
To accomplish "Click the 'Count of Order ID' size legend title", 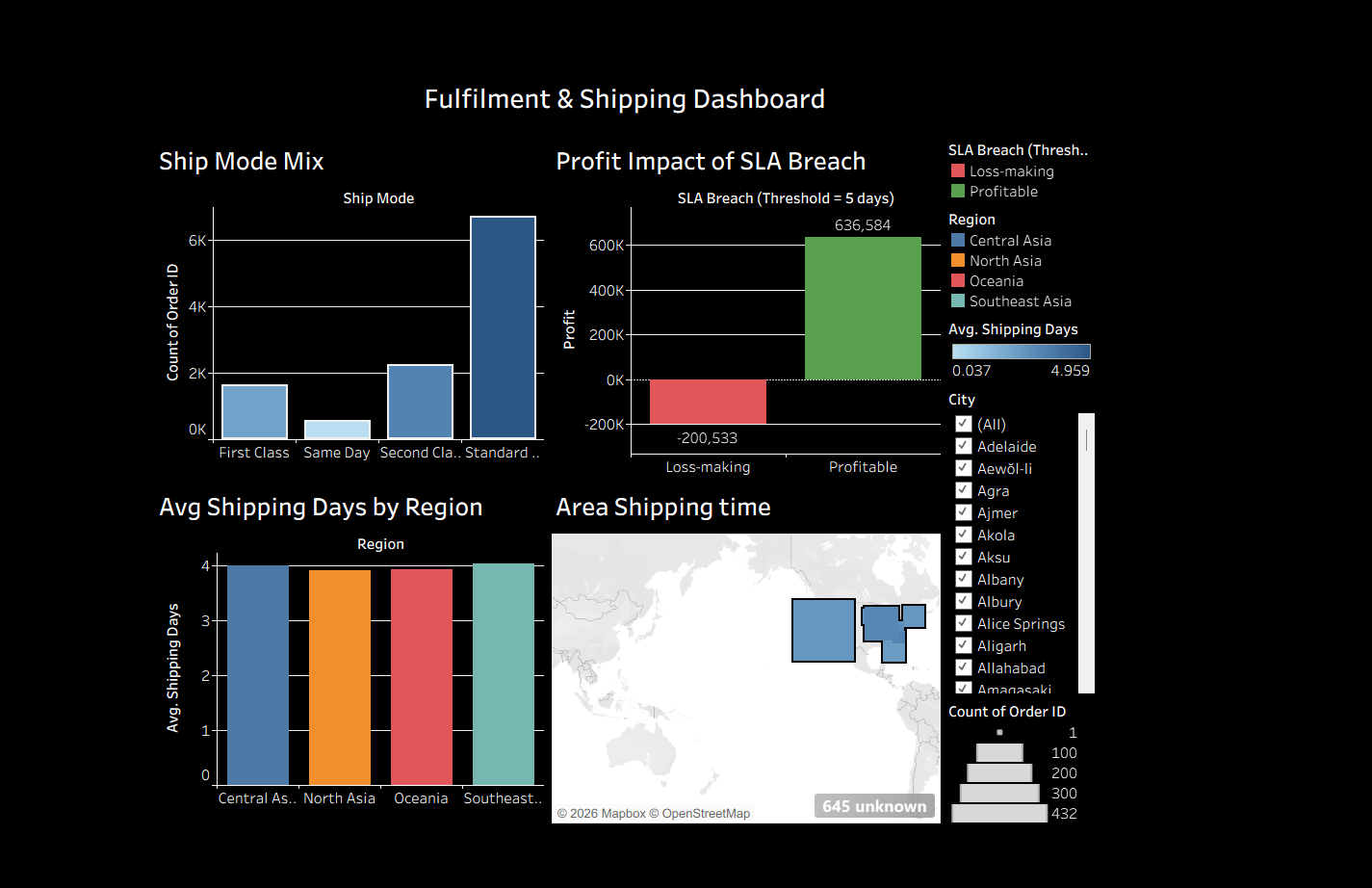I will click(1007, 711).
